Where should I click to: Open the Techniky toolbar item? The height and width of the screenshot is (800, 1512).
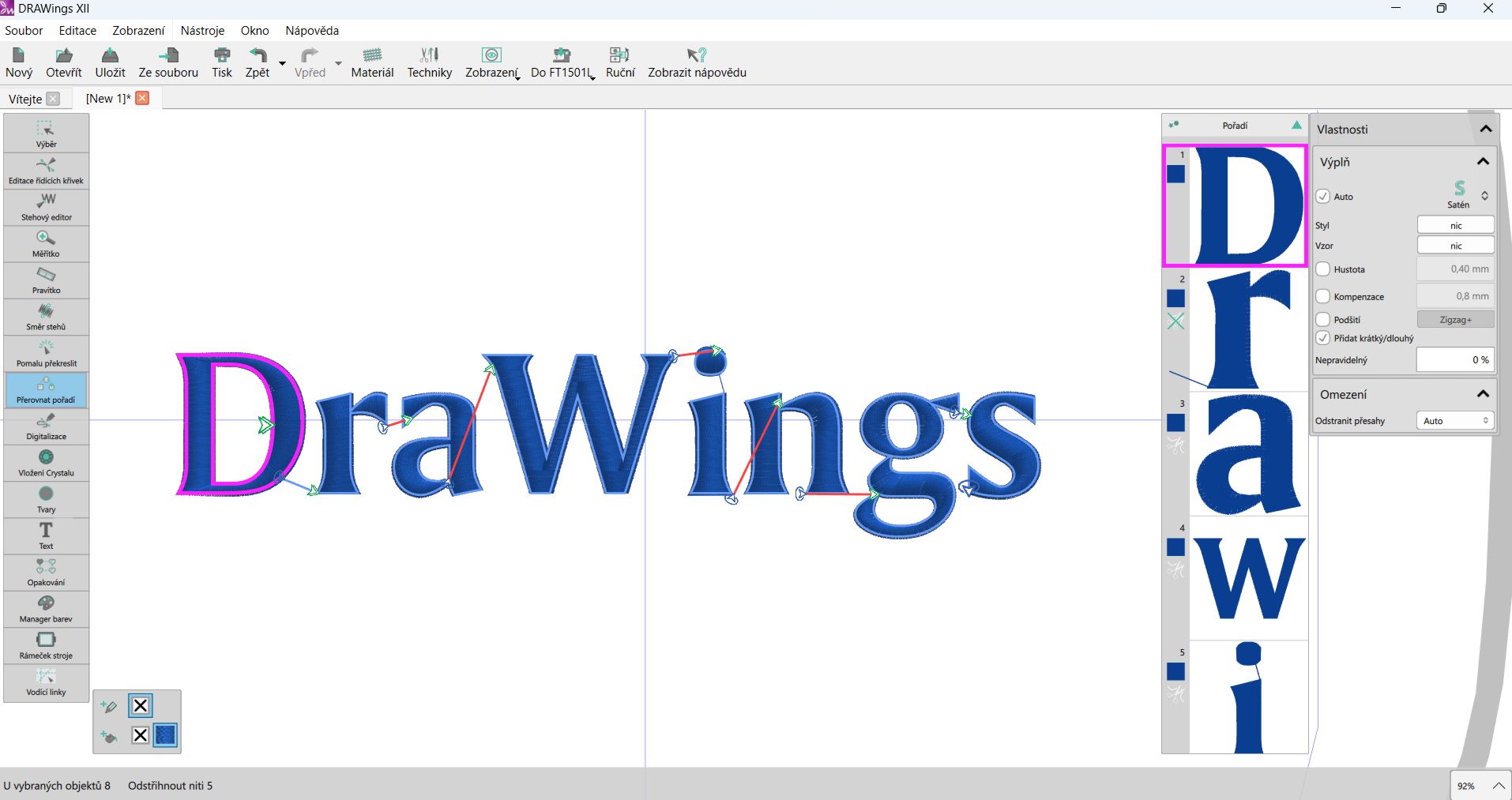(x=430, y=62)
